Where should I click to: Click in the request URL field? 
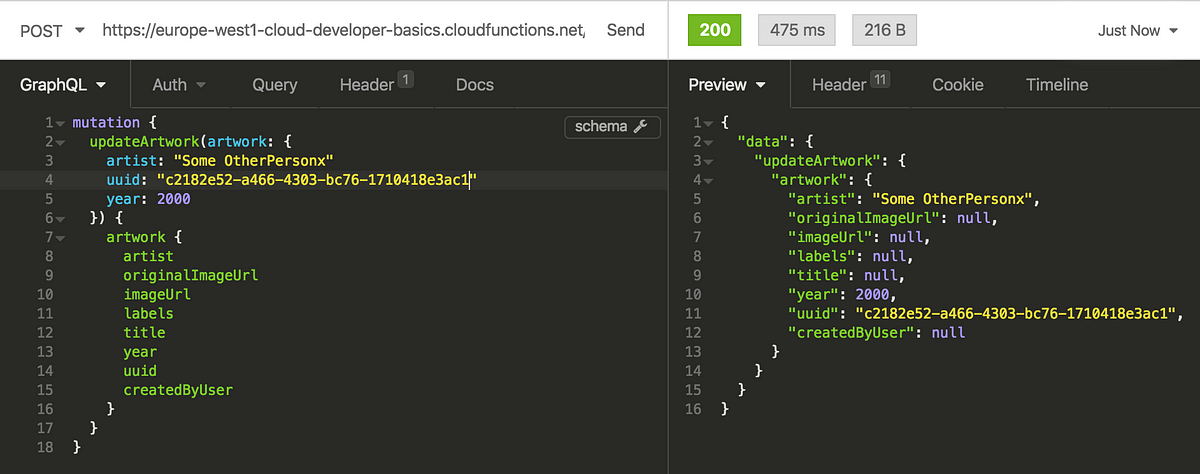point(343,30)
